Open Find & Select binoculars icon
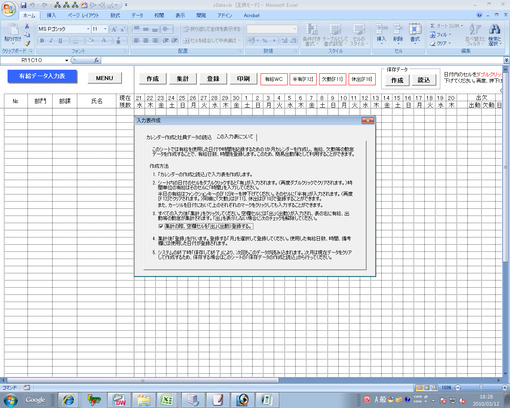Image resolution: width=510 pixels, height=408 pixels. [495, 35]
